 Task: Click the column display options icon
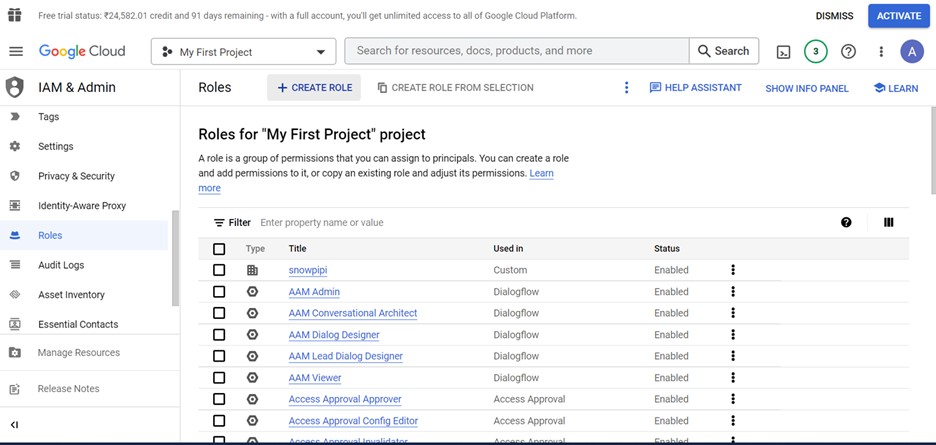[888, 223]
